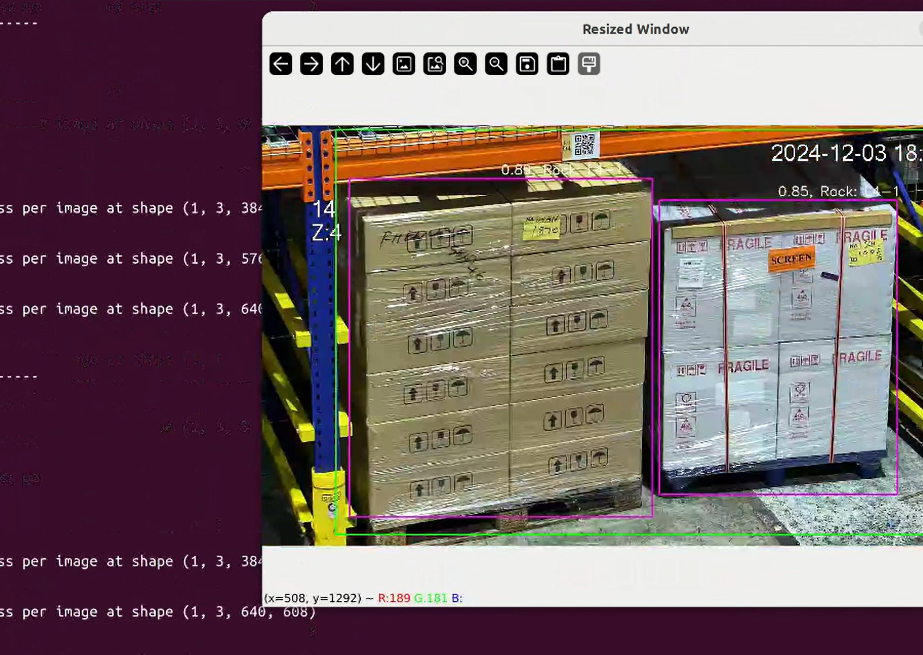This screenshot has width=923, height=655.
Task: Pan the image left with the left arrow
Action: (x=281, y=64)
